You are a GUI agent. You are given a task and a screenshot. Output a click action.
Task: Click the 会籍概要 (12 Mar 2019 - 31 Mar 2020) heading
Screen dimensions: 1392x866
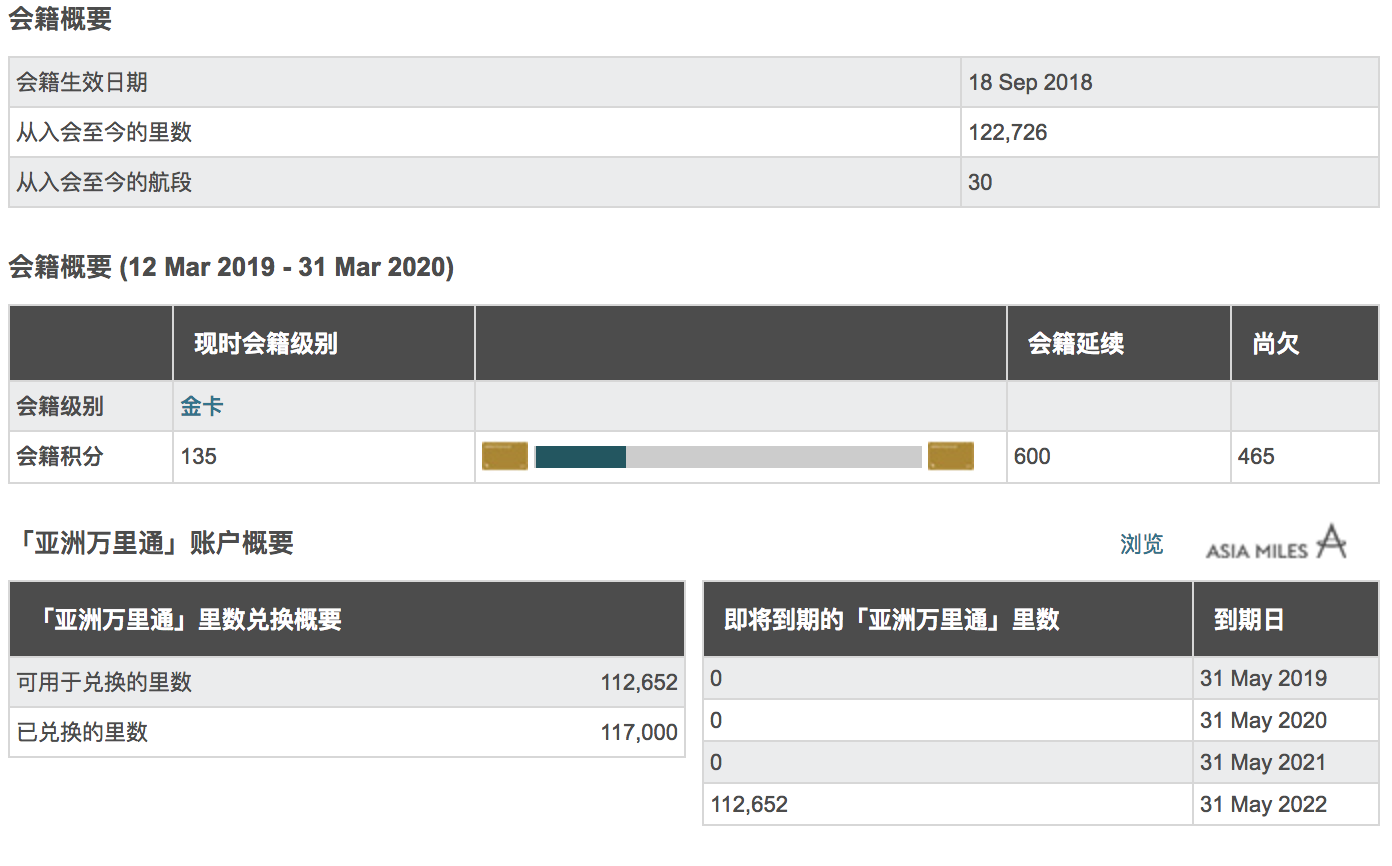[231, 267]
